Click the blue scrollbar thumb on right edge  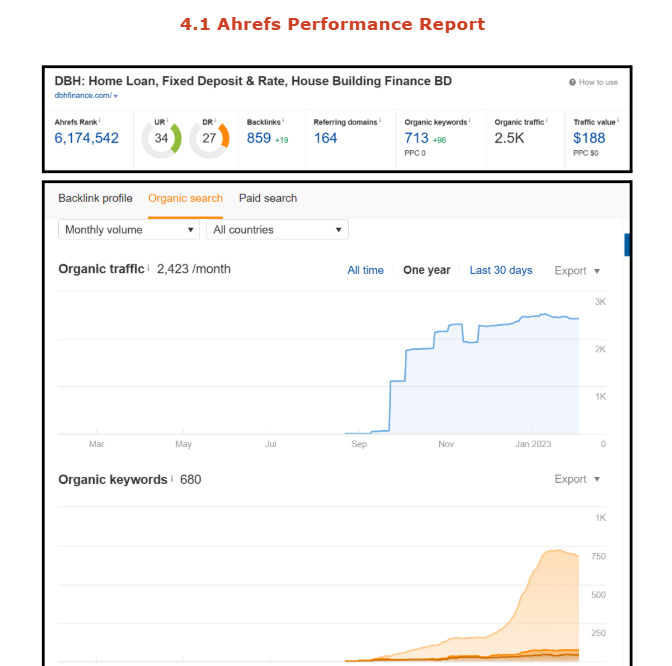[x=627, y=245]
